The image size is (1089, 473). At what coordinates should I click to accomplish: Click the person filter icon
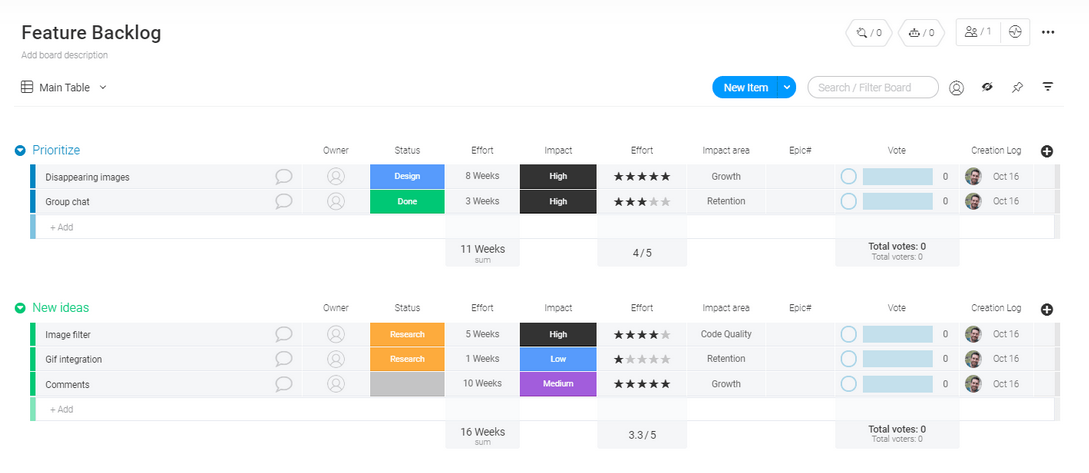coord(956,88)
